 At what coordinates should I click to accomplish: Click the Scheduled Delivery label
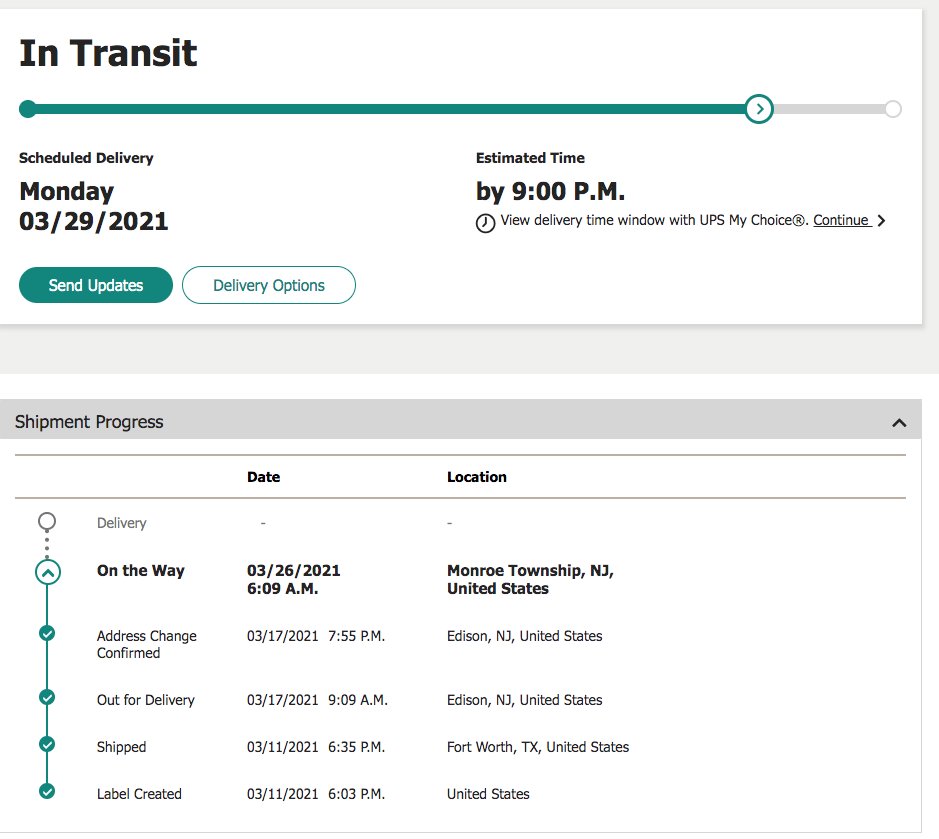coord(86,158)
